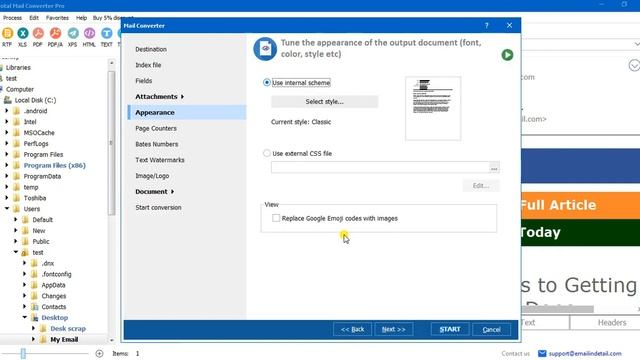Click the zoom slider handle in status bar

point(23,353)
